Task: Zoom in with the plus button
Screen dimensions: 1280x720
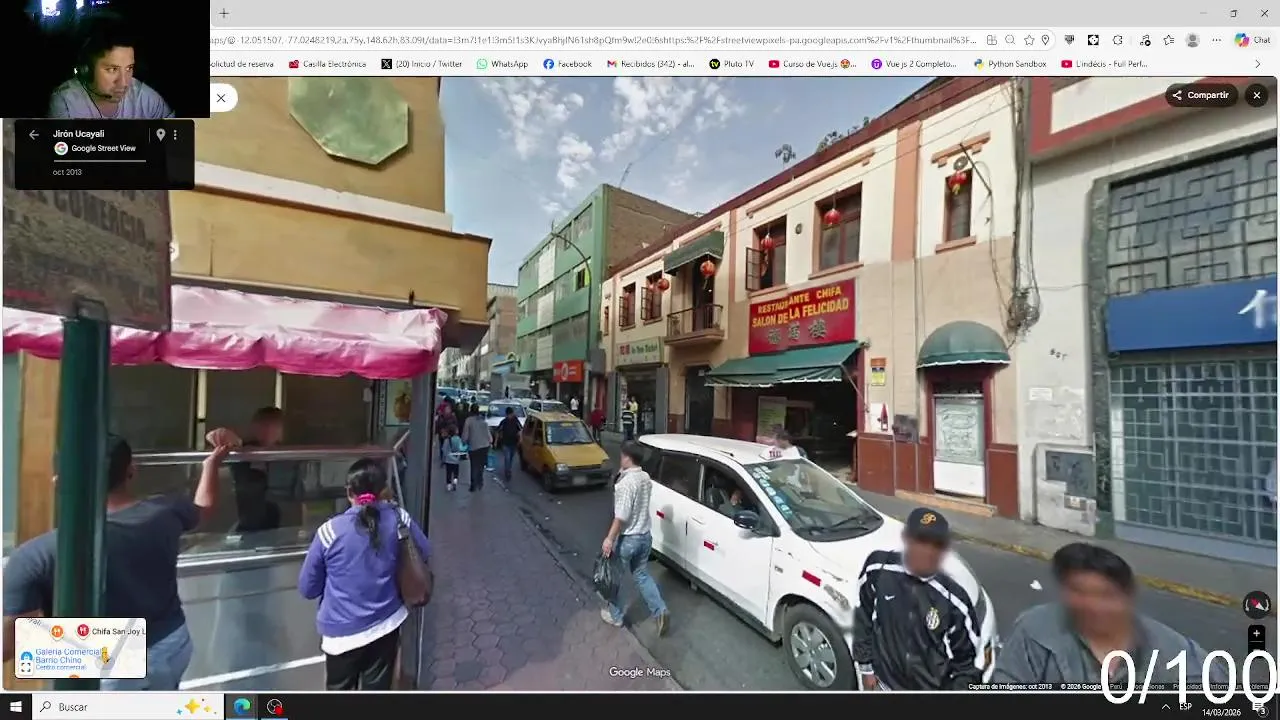Action: pos(1257,633)
